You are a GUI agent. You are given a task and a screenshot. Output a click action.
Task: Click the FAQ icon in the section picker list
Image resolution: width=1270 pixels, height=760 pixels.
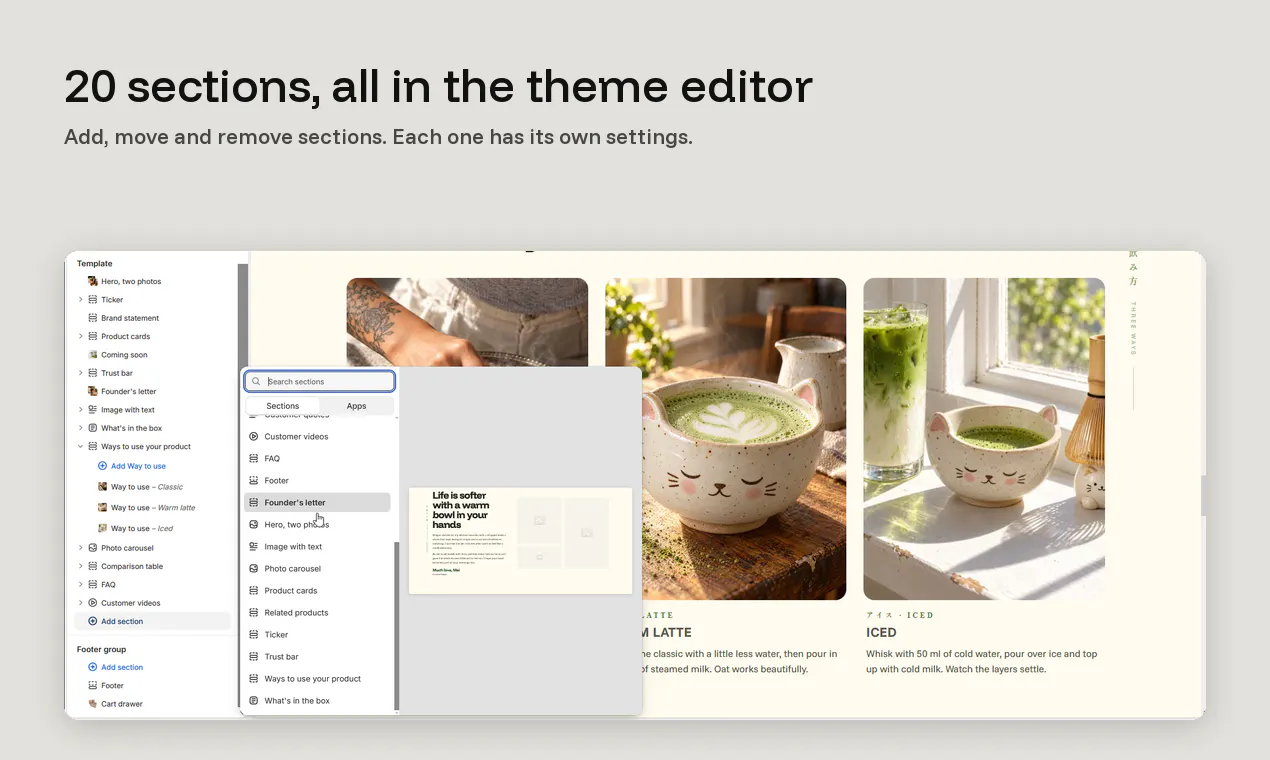pyautogui.click(x=254, y=459)
